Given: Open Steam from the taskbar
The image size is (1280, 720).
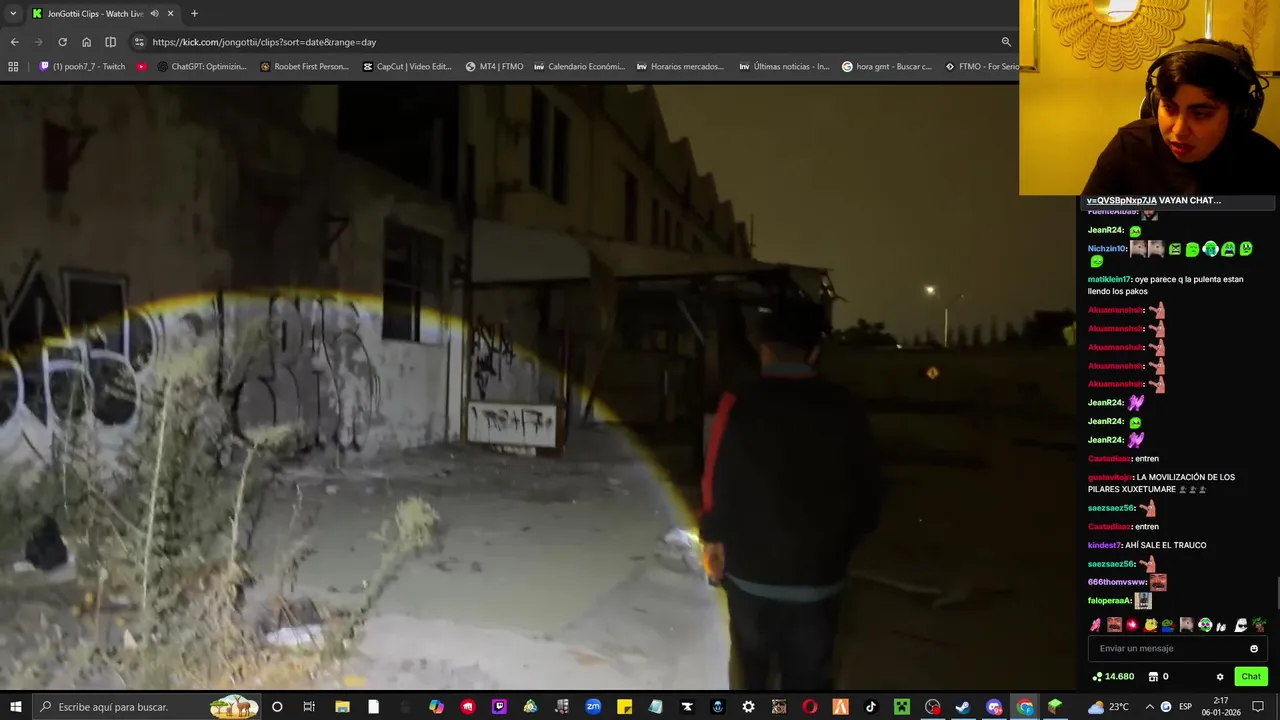Looking at the screenshot, I should [962, 706].
